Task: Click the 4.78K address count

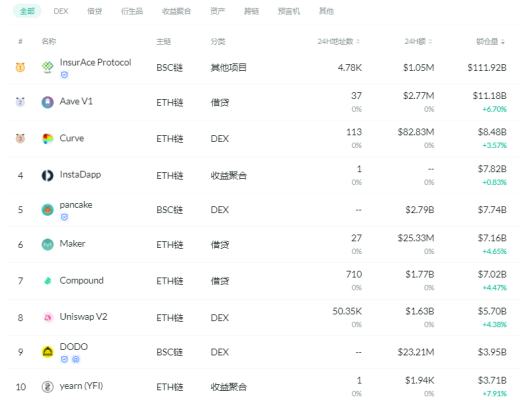Action: click(350, 68)
